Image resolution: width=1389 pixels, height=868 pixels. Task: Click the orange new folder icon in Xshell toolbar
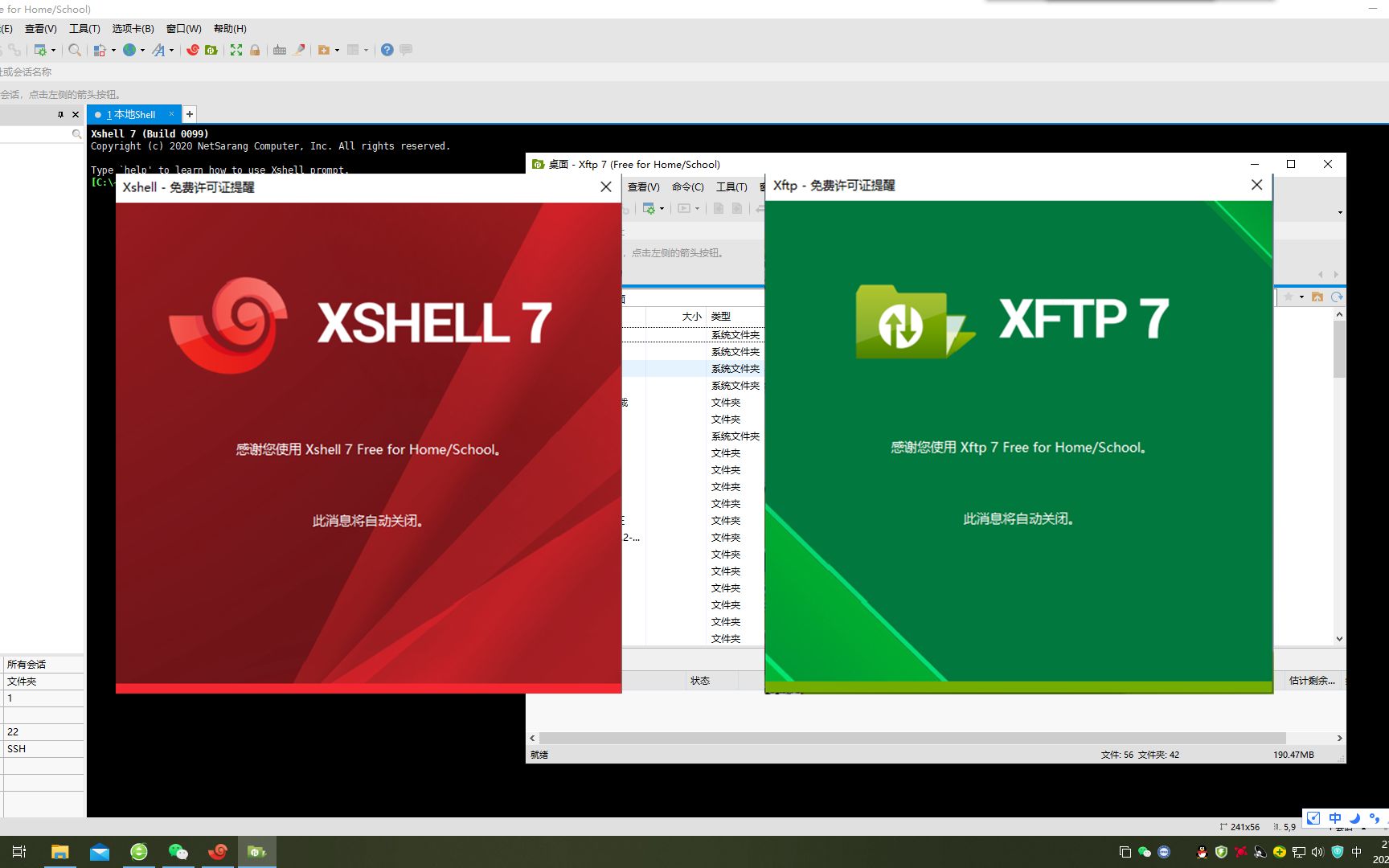point(324,50)
